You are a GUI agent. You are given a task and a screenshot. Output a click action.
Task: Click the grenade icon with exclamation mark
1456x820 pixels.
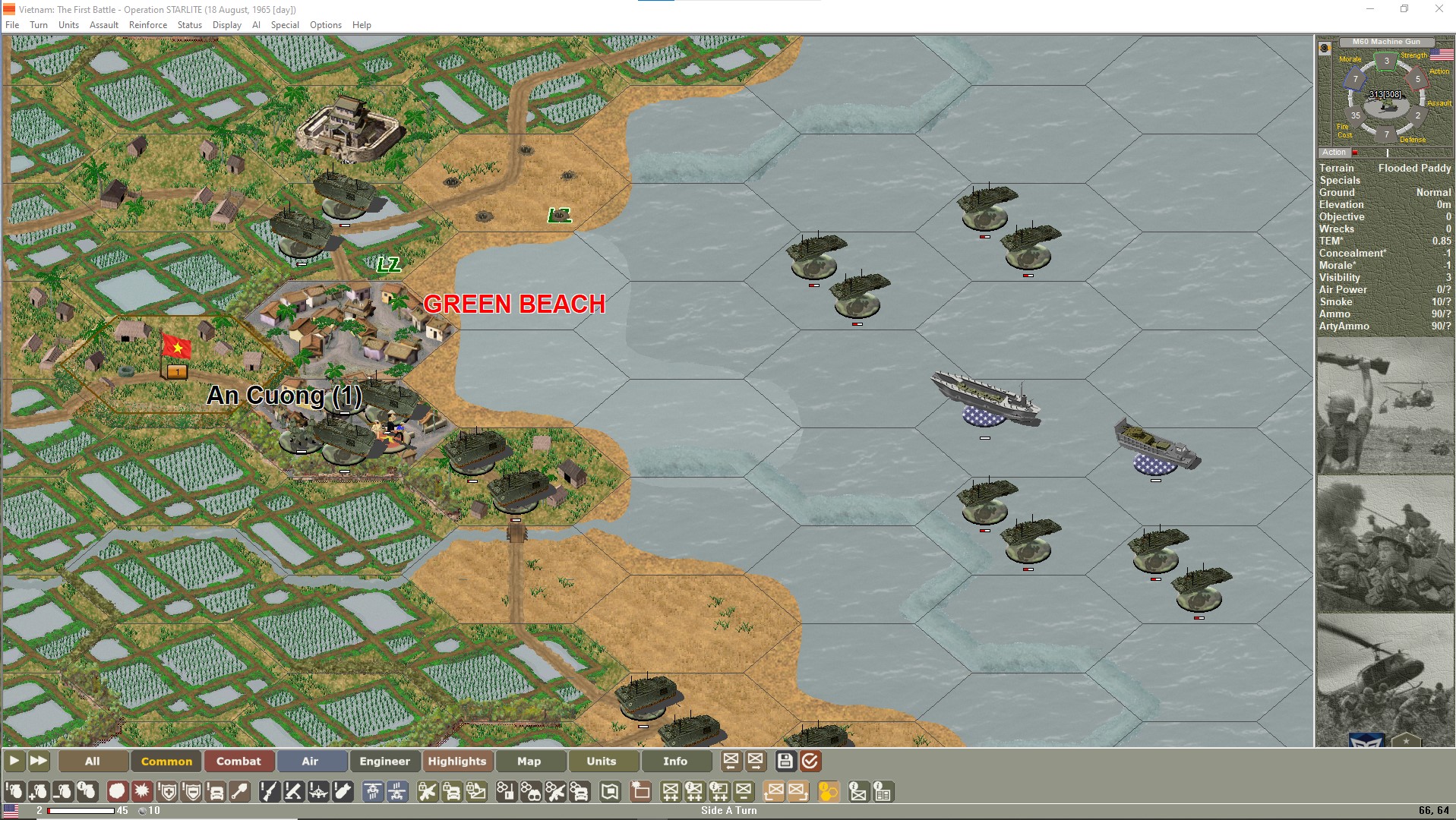click(14, 792)
